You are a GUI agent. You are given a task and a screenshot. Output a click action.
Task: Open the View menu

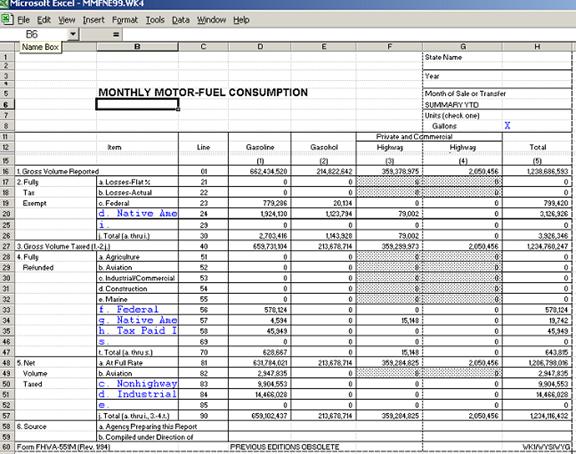point(66,20)
